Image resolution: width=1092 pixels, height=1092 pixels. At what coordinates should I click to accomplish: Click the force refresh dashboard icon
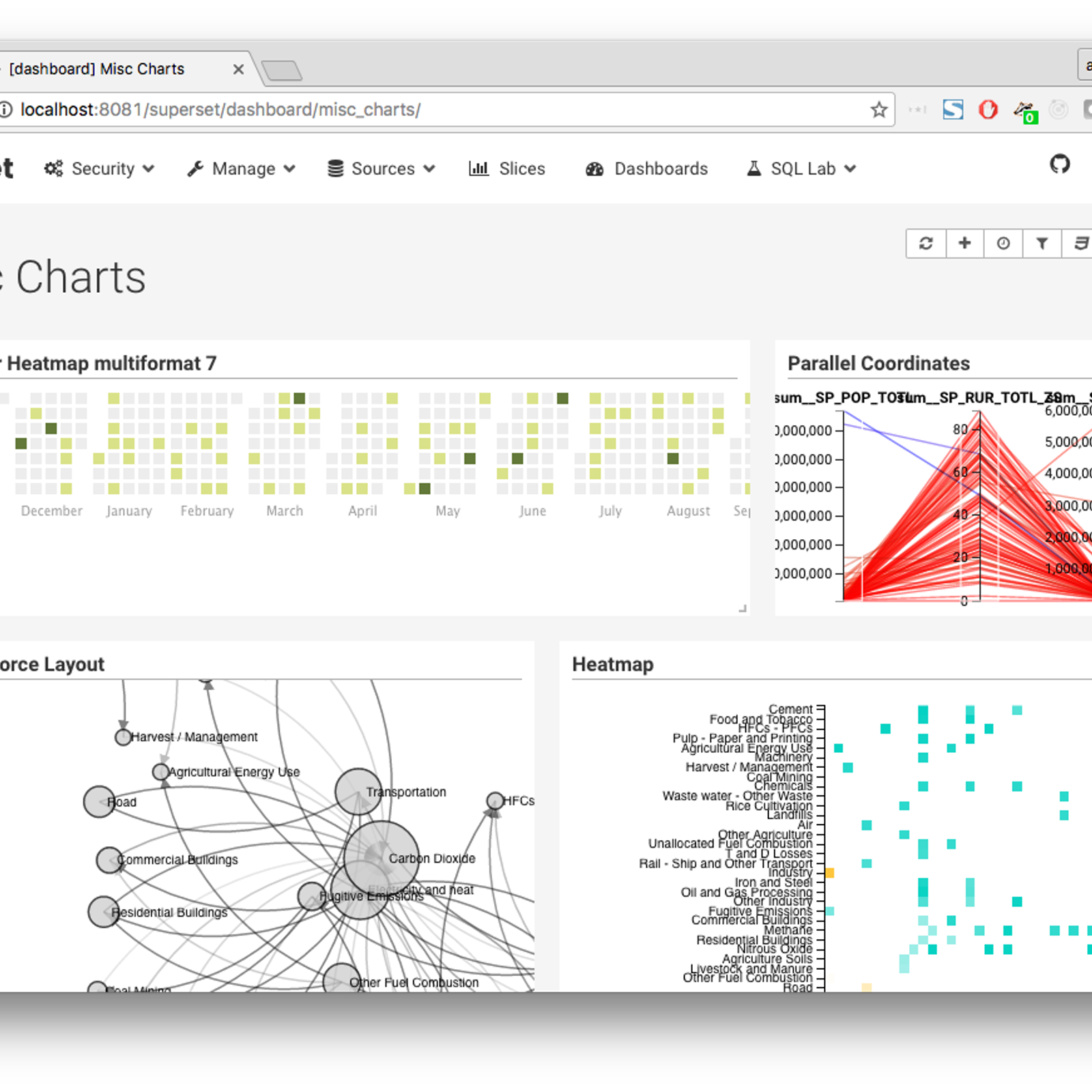click(925, 244)
